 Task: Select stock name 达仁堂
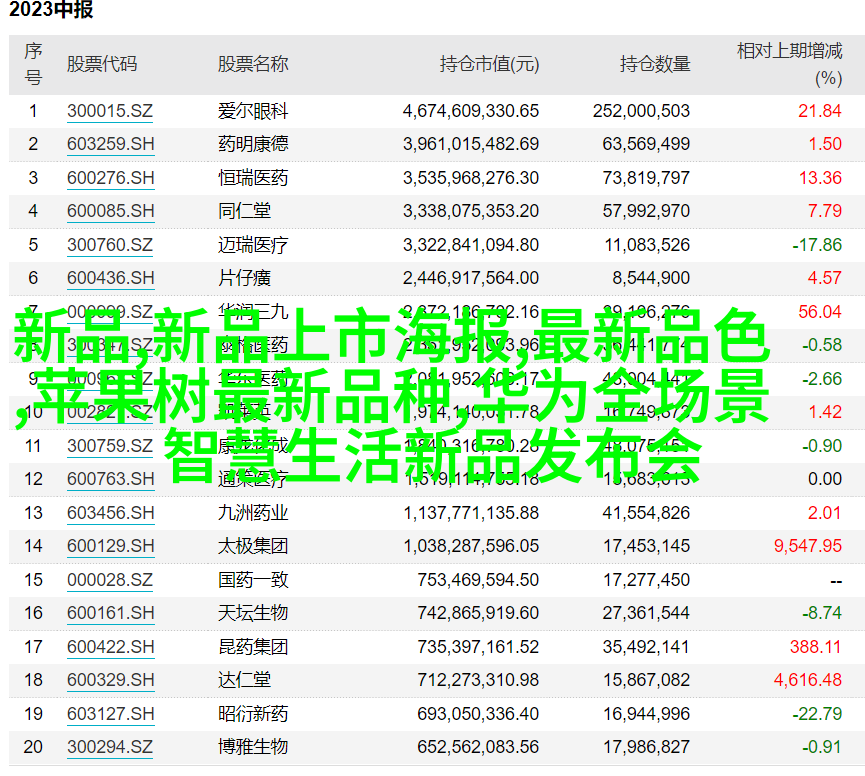point(244,680)
